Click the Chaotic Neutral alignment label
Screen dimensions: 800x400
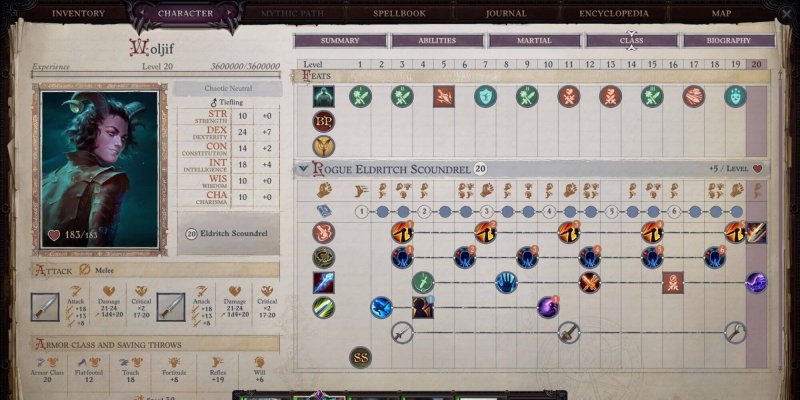(x=228, y=88)
